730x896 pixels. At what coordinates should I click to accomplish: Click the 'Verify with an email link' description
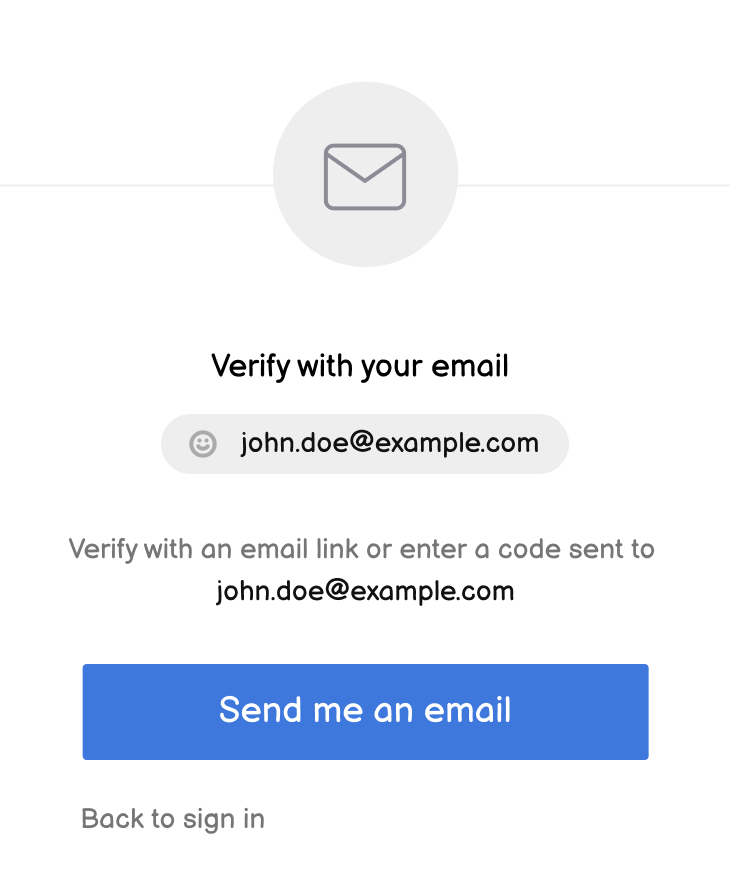pyautogui.click(x=361, y=549)
